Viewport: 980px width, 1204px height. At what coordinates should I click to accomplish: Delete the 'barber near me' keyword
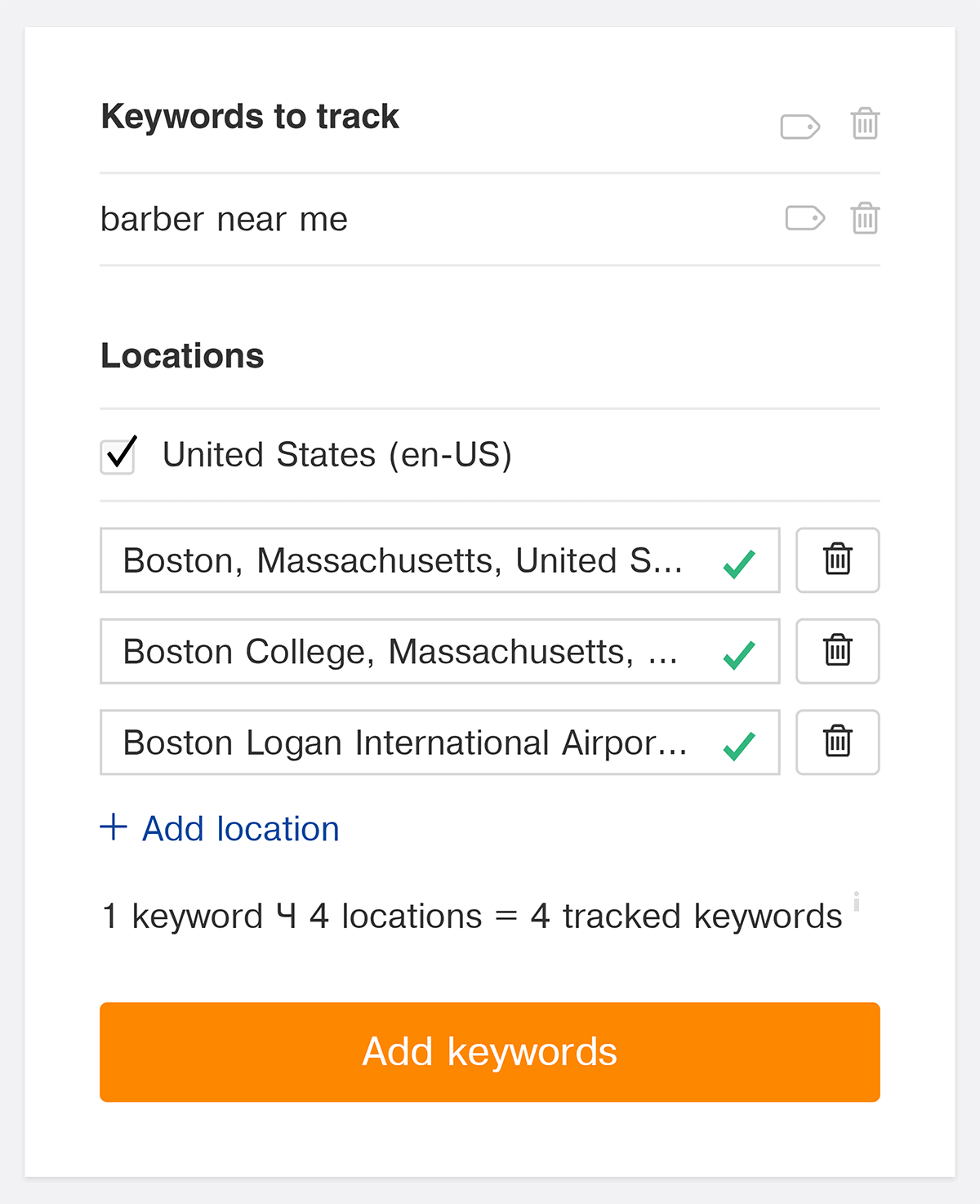(865, 218)
